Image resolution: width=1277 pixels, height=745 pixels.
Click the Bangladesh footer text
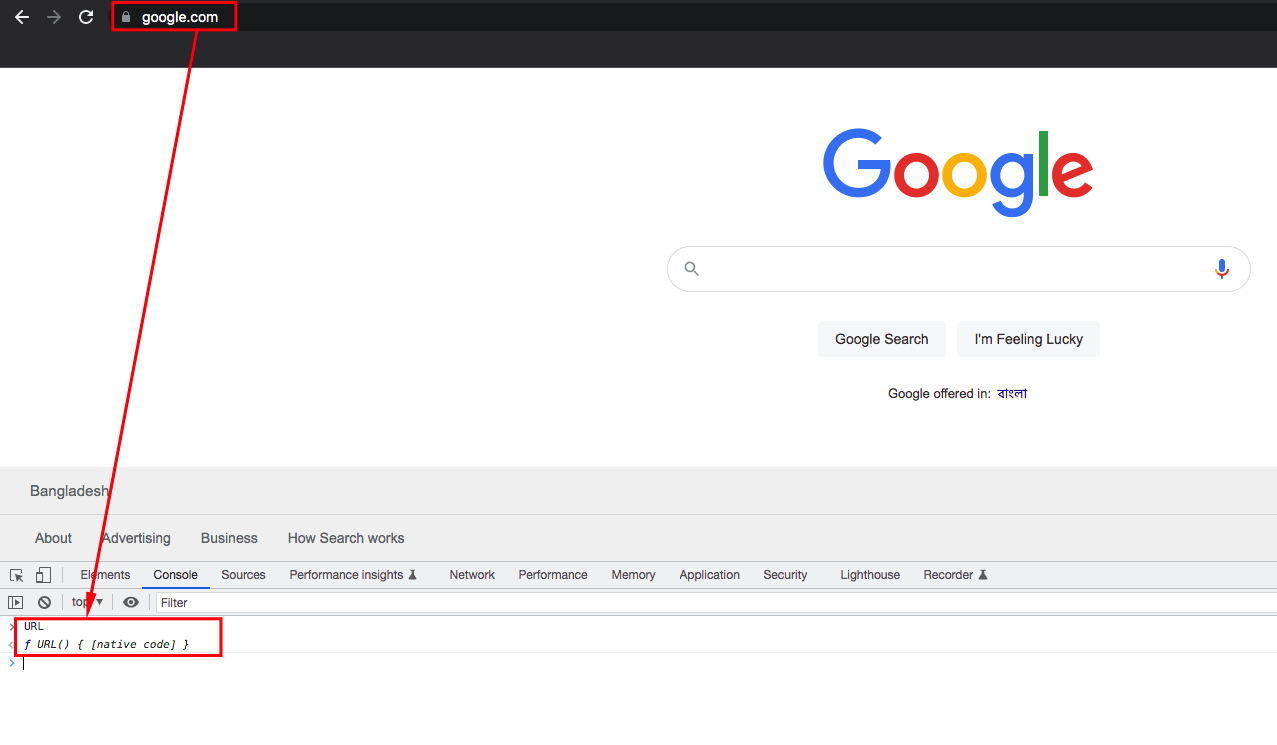point(69,491)
